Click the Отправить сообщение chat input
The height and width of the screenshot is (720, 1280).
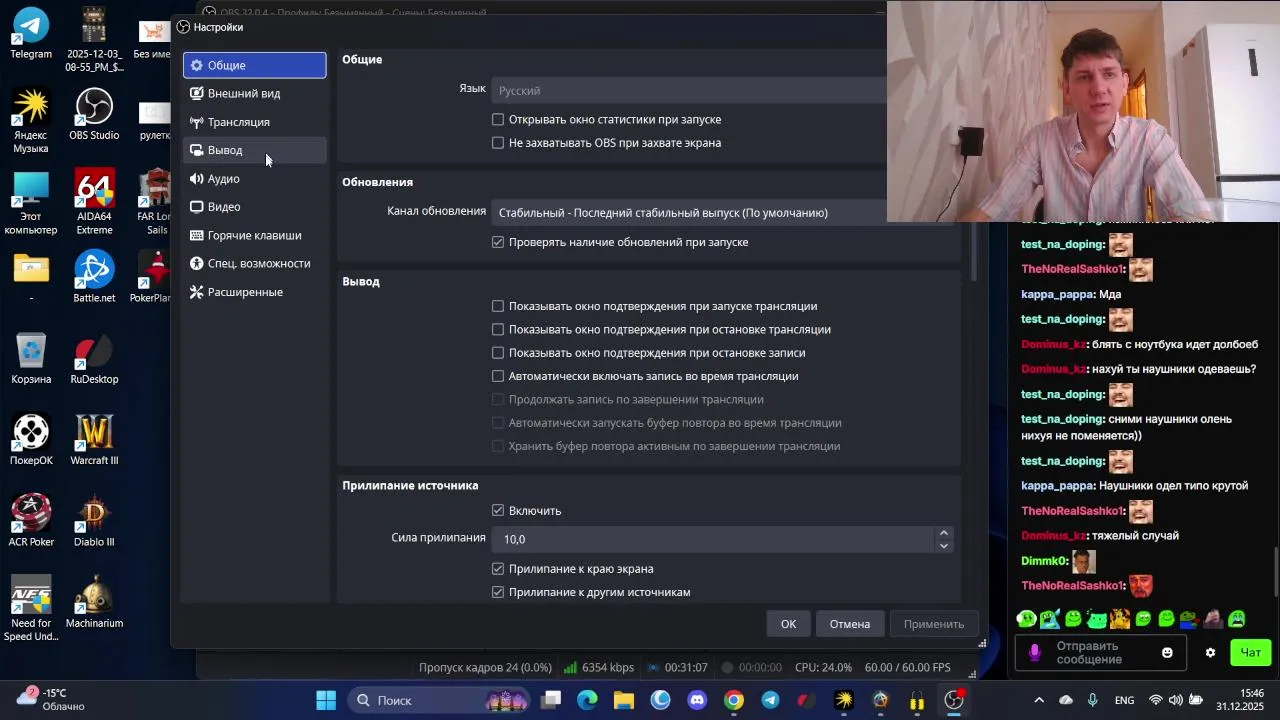click(x=1100, y=653)
